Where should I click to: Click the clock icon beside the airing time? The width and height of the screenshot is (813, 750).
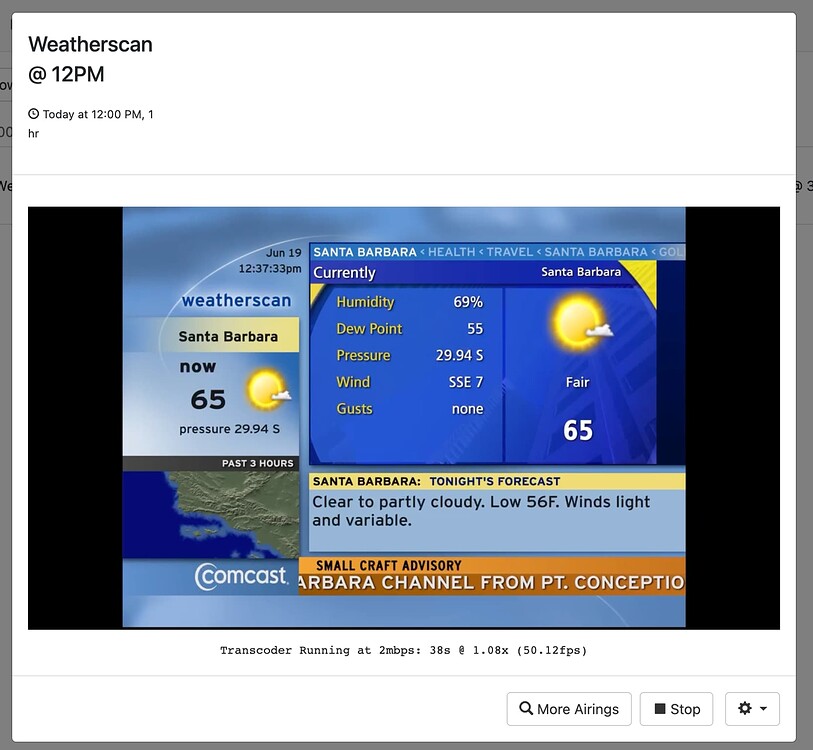click(x=32, y=114)
